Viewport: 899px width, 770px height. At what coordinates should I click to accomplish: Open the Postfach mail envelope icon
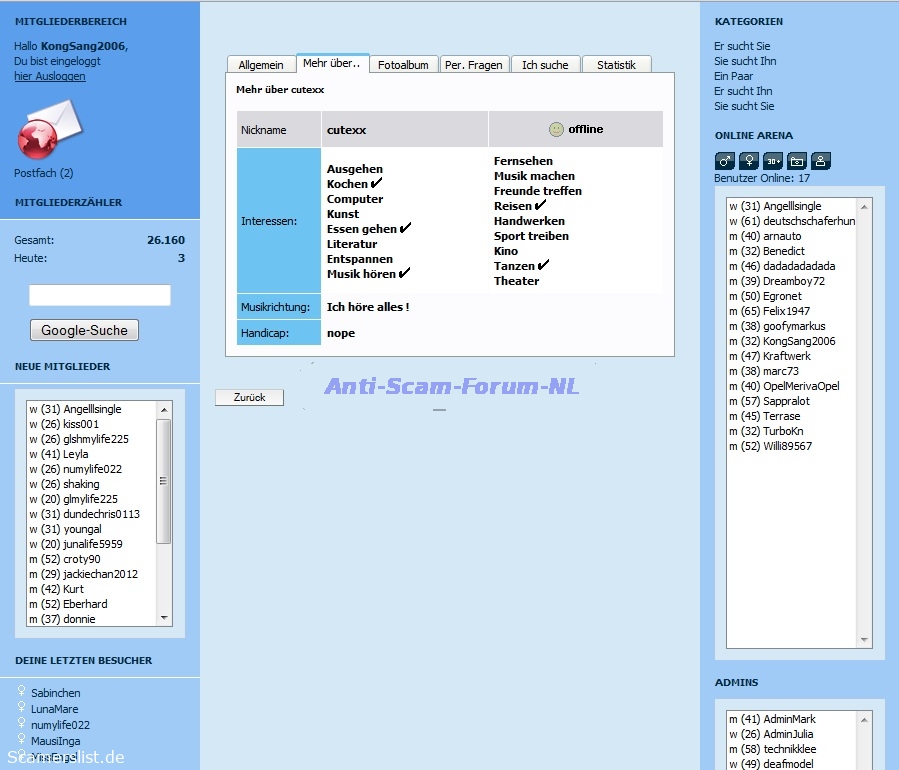(49, 131)
